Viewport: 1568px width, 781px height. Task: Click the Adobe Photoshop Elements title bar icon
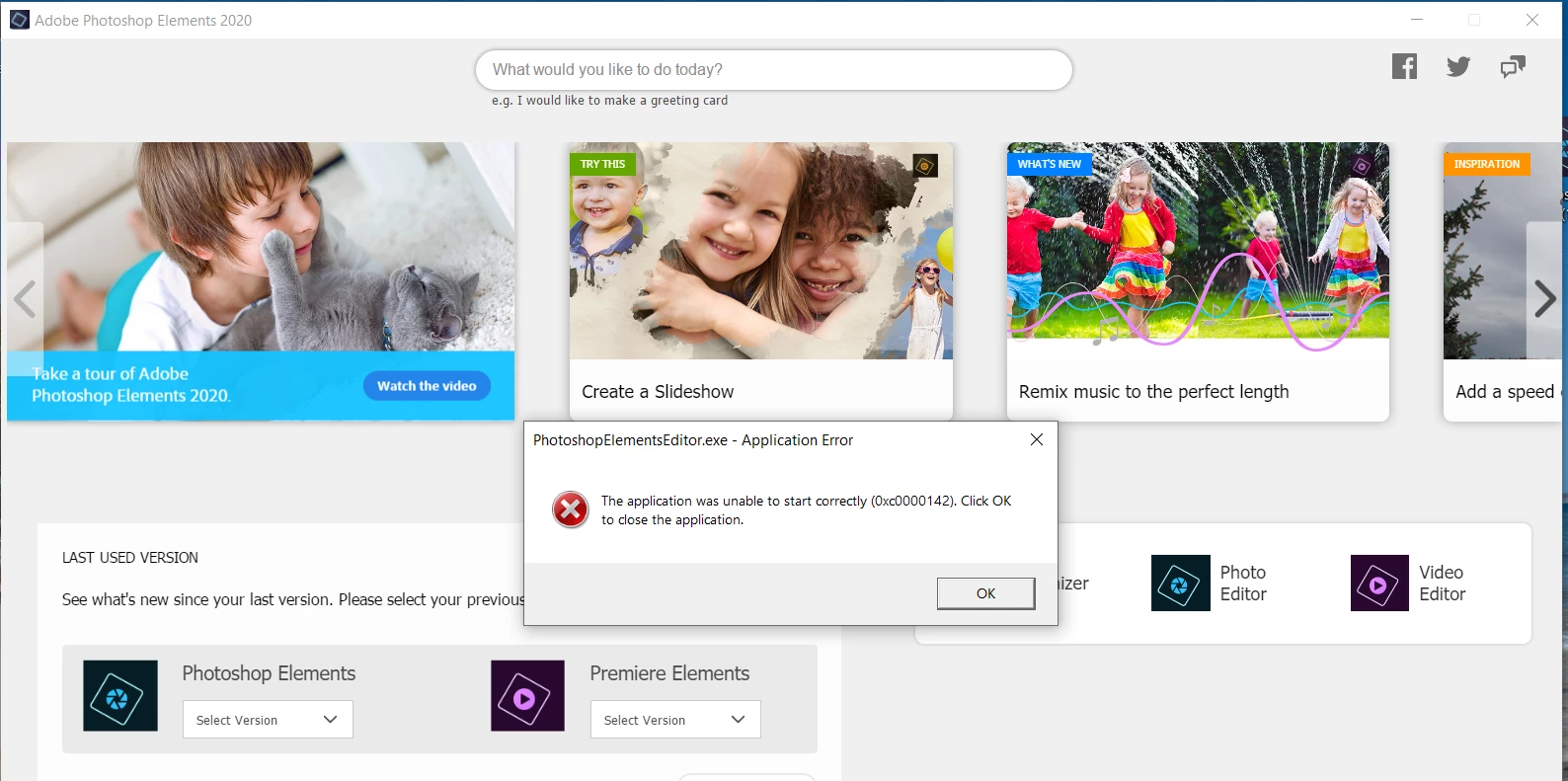[x=19, y=20]
